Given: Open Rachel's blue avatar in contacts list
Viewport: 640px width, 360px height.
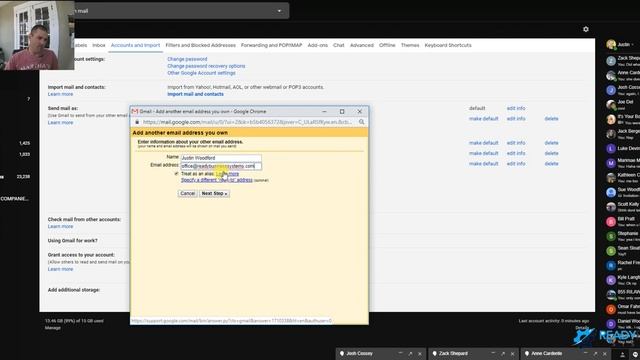Looking at the screenshot, I should [611, 266].
